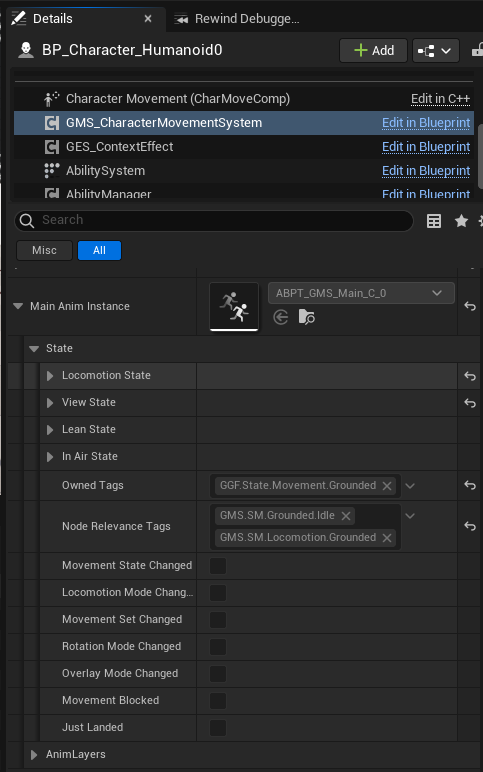The image size is (483, 772).
Task: Open the ABPT_GMS_Main_C_0 dropdown
Action: 361,293
